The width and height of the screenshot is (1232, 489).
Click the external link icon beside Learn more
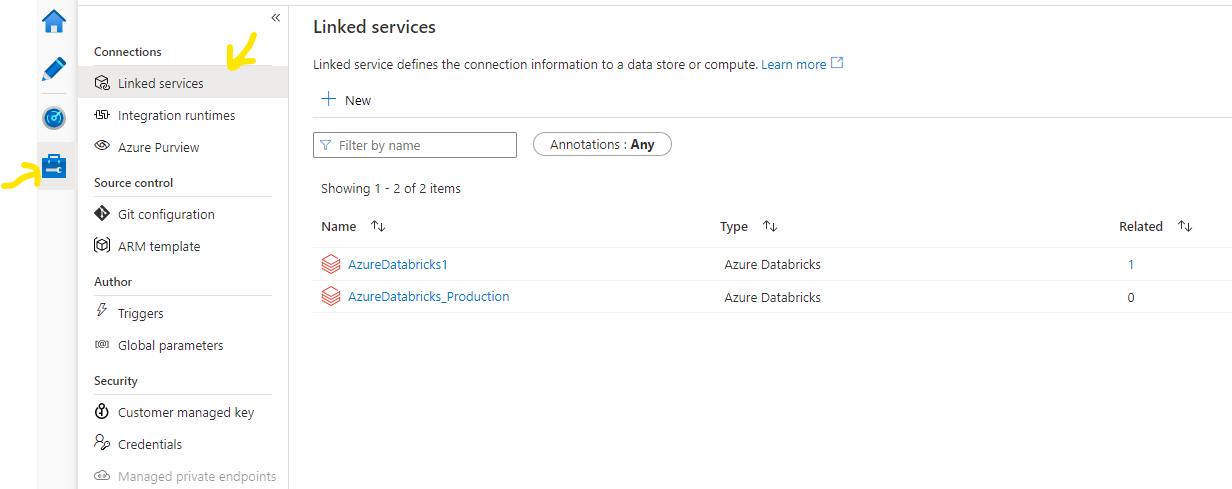pos(838,63)
